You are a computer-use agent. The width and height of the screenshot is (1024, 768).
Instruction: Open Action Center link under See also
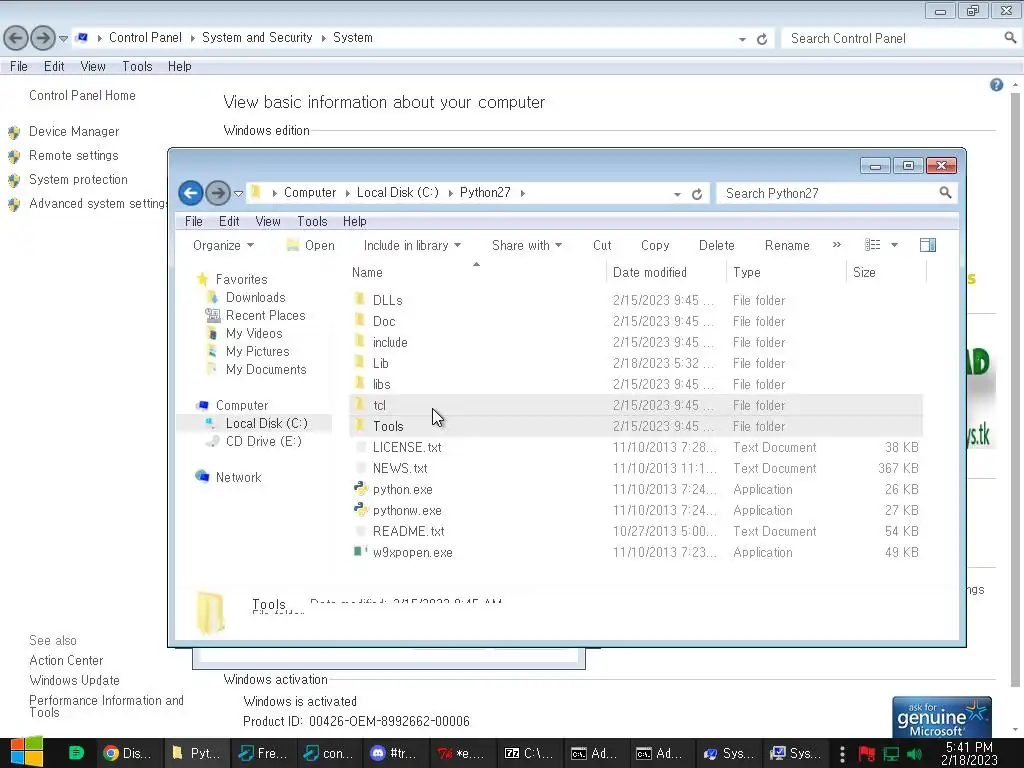pos(66,660)
